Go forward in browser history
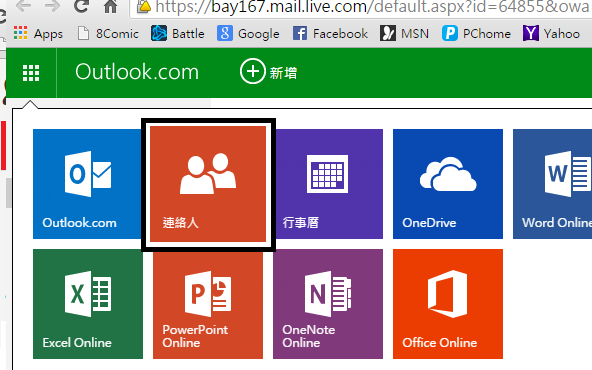592x370 pixels. [52, 6]
